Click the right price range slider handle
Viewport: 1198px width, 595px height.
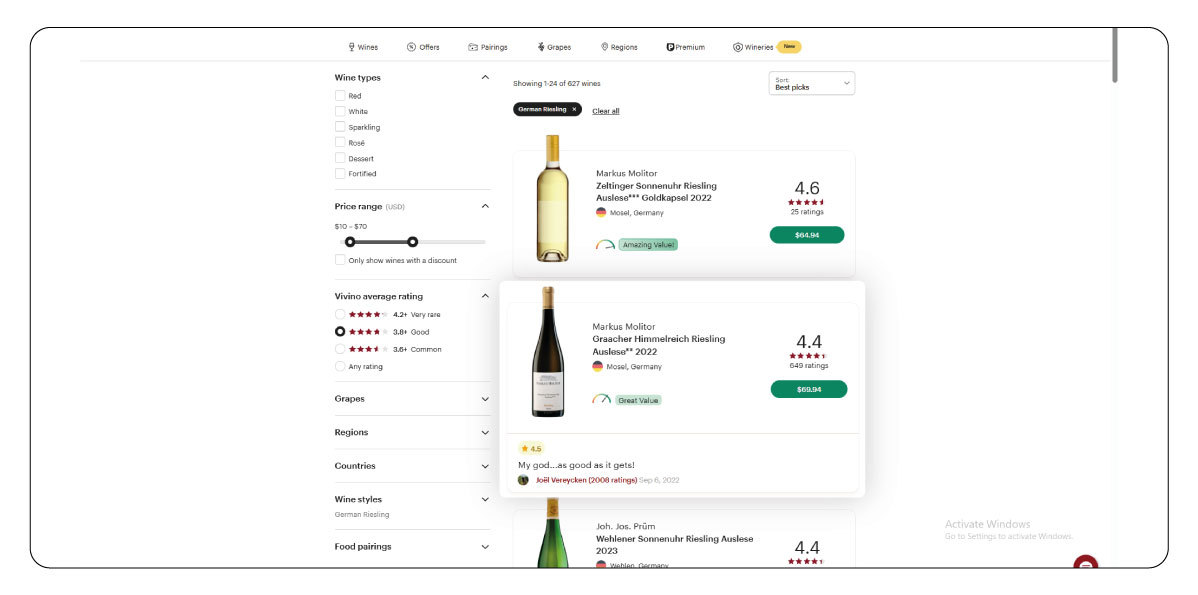click(412, 242)
